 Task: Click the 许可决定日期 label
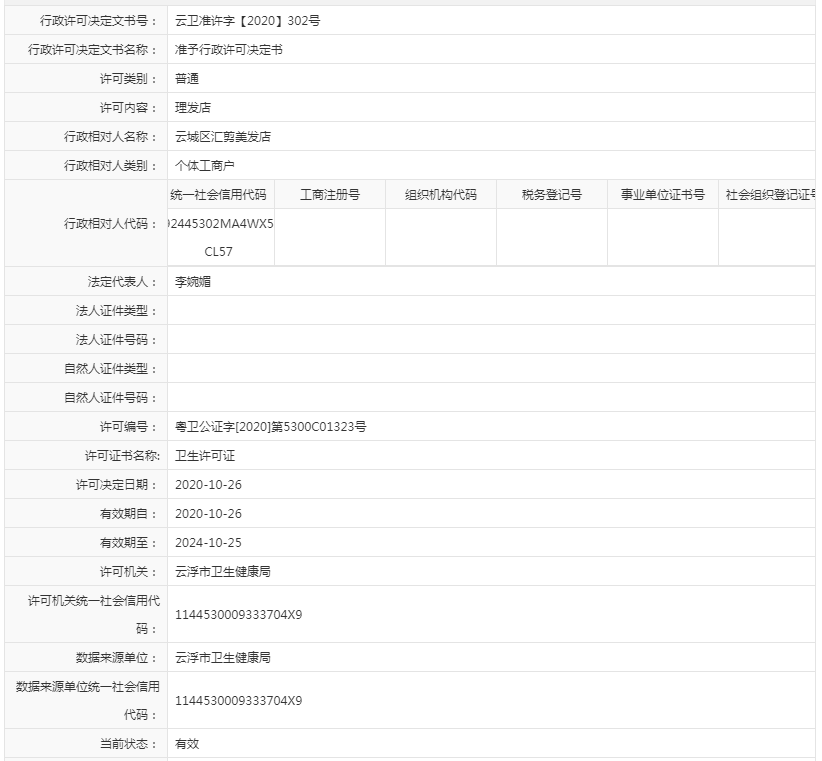(117, 485)
